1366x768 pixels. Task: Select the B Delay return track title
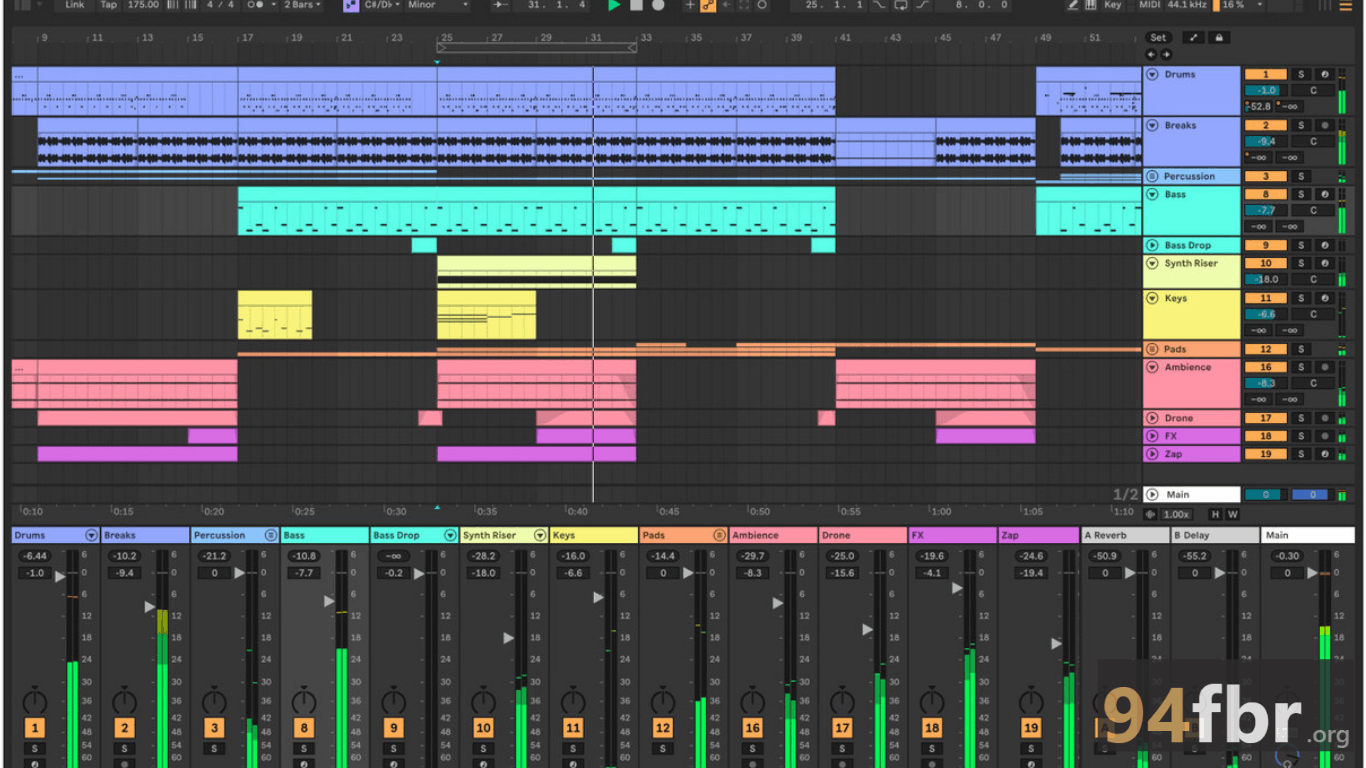[x=1215, y=535]
